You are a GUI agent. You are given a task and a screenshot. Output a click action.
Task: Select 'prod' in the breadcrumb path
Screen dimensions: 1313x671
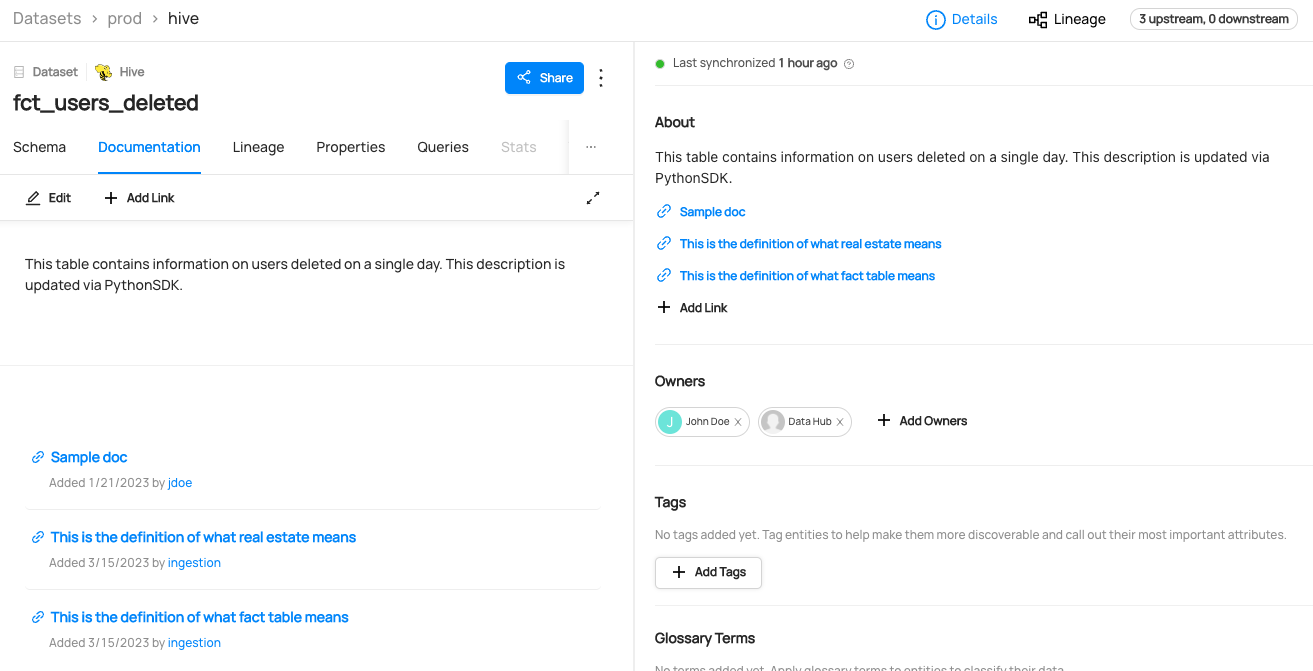[x=125, y=18]
